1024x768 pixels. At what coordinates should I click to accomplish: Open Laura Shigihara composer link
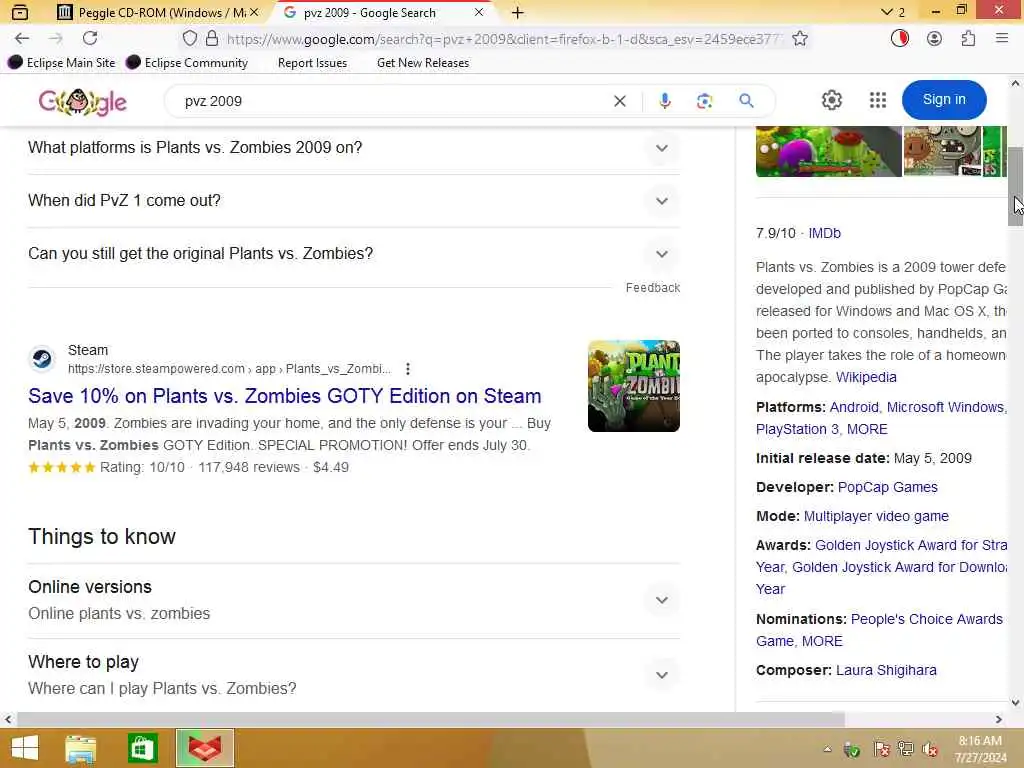point(886,670)
